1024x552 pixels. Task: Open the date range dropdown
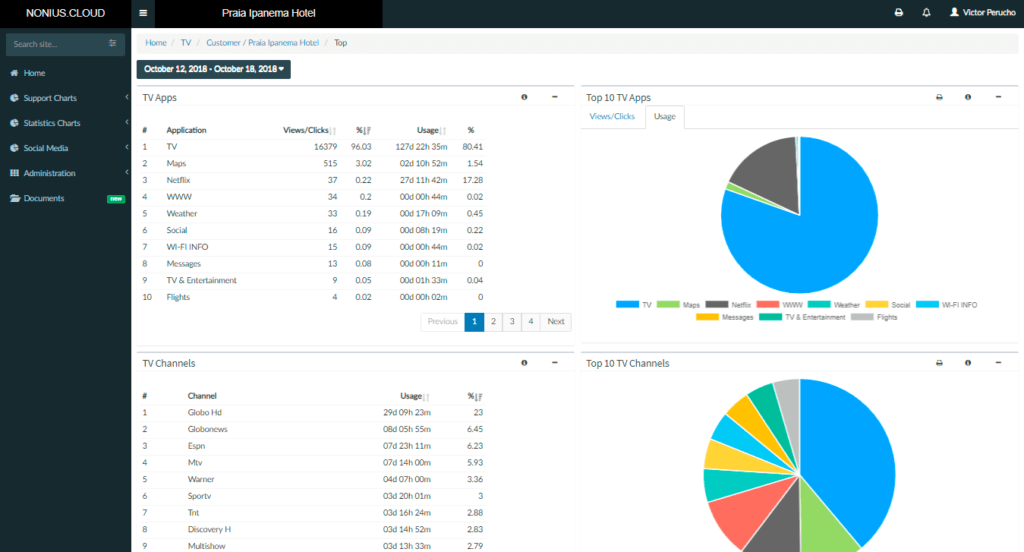[x=214, y=69]
